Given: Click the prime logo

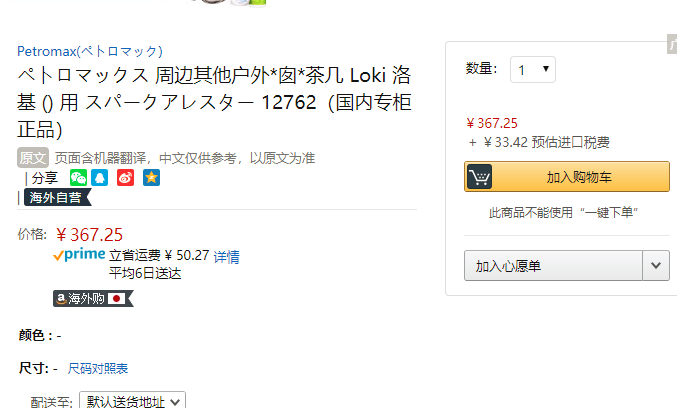Looking at the screenshot, I should point(79,254).
